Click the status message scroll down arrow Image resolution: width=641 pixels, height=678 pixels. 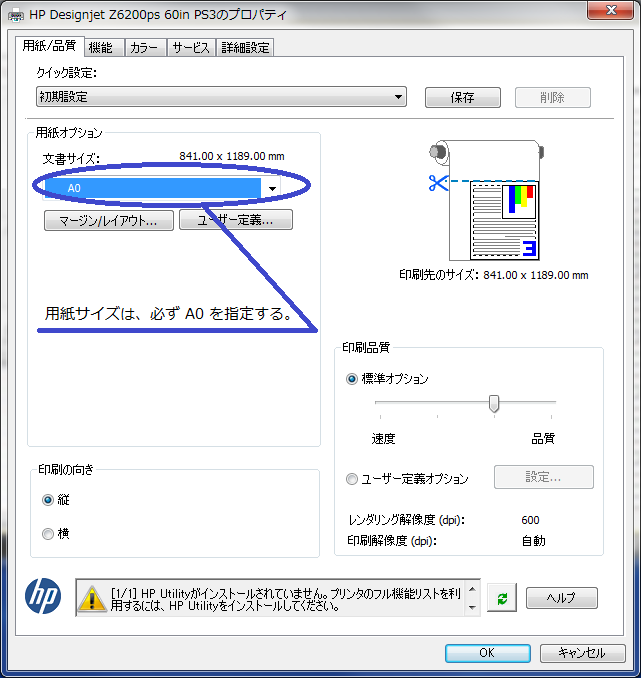pyautogui.click(x=472, y=608)
